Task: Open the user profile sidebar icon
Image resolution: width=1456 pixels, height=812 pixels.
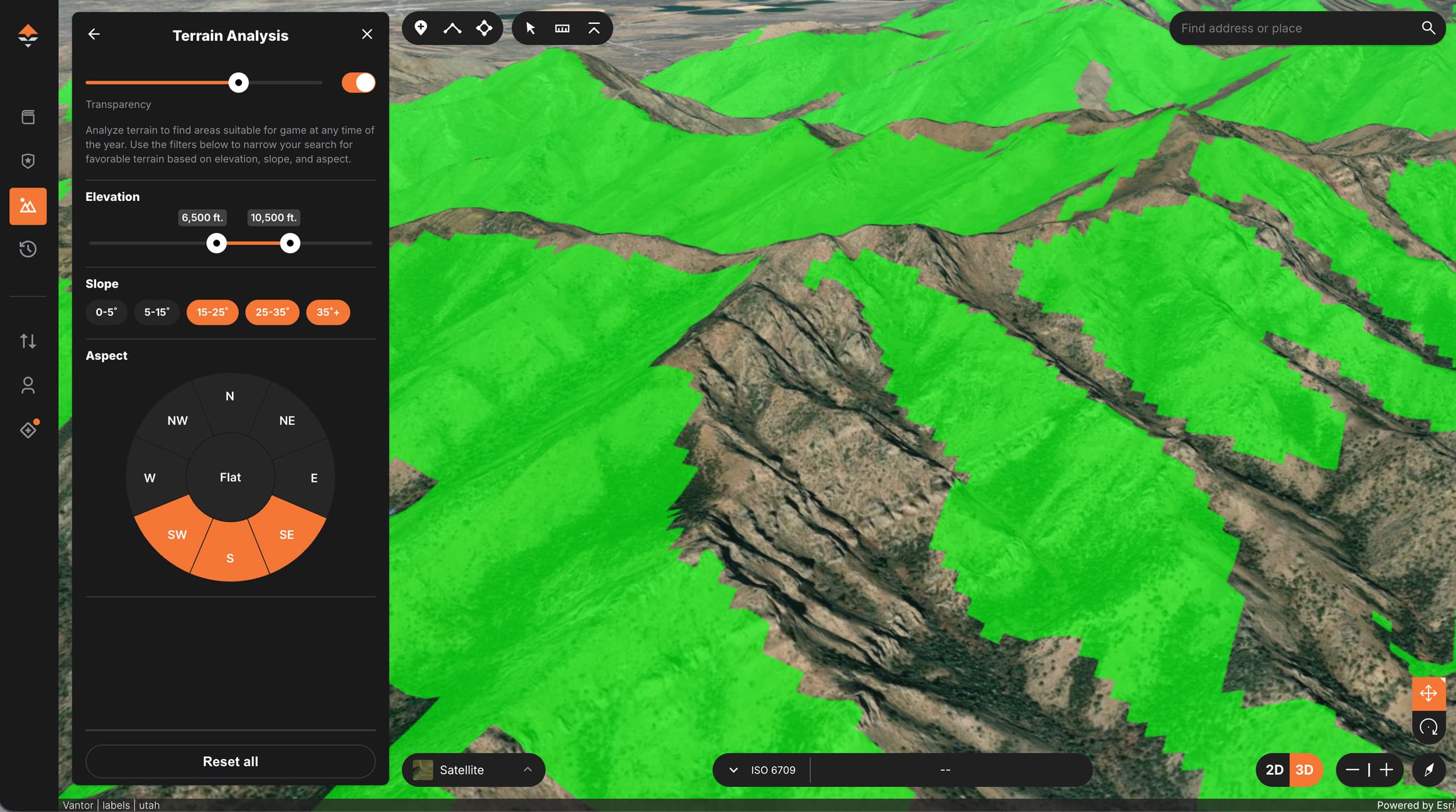Action: 28,385
